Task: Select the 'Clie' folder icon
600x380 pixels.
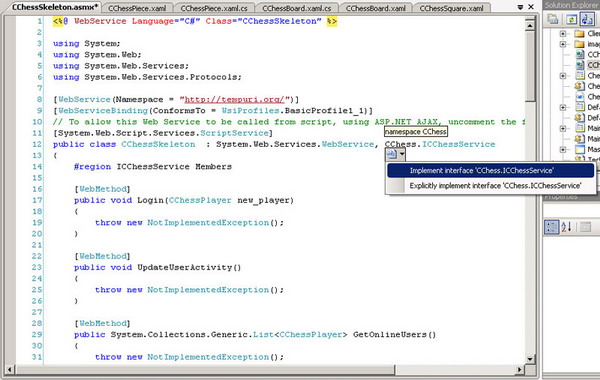Action: coord(579,34)
